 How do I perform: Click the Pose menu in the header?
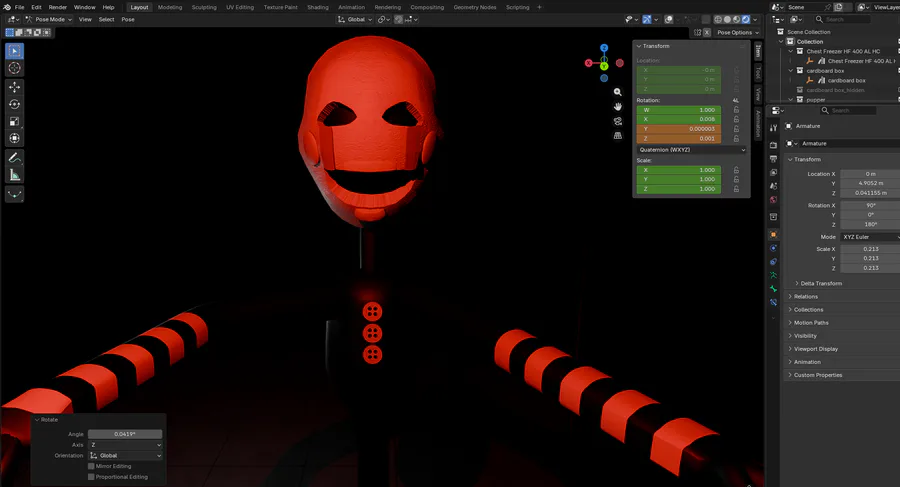coord(128,19)
